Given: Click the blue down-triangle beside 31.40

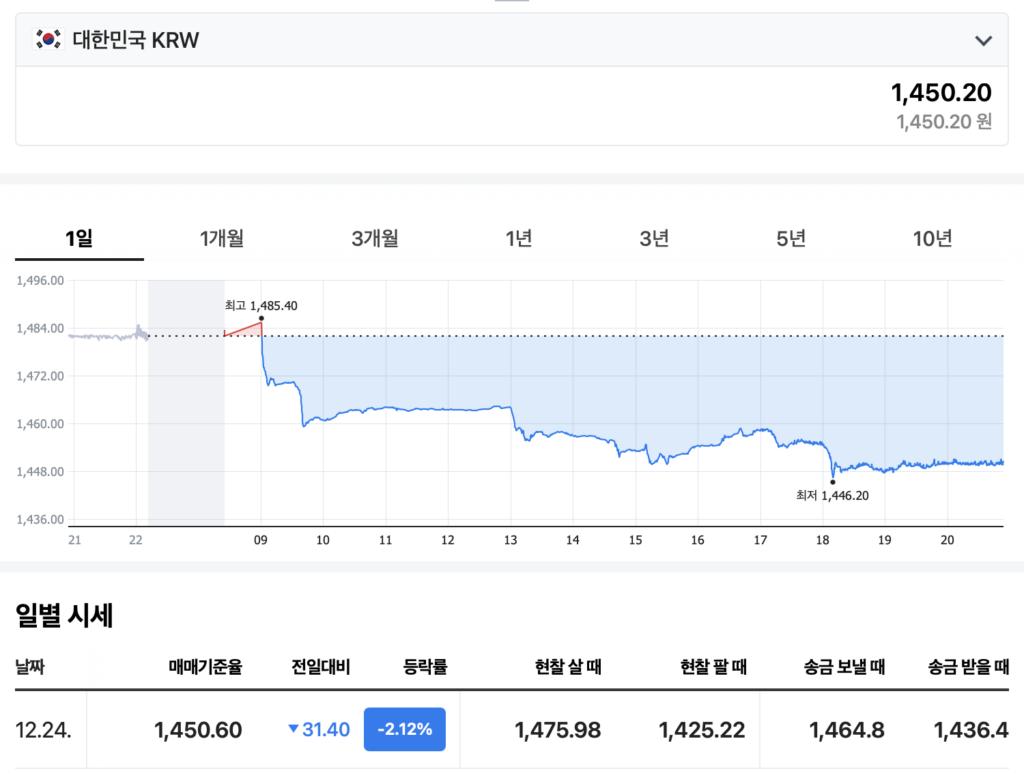Looking at the screenshot, I should (293, 729).
